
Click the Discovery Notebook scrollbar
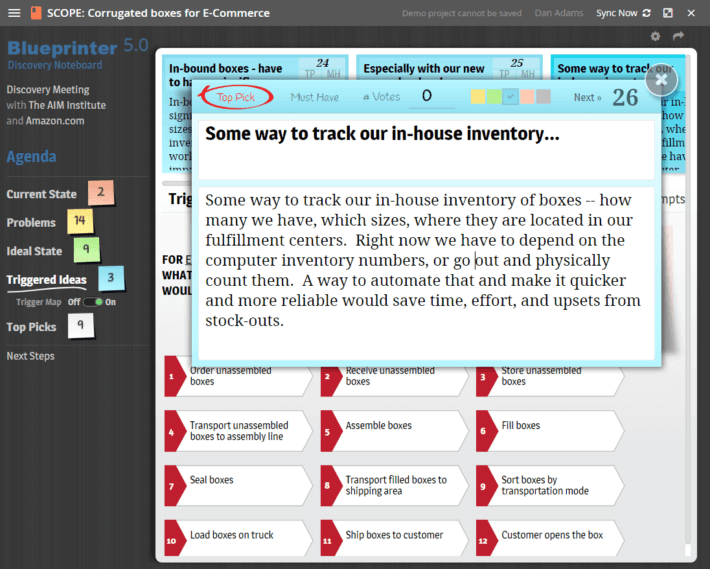point(688,299)
